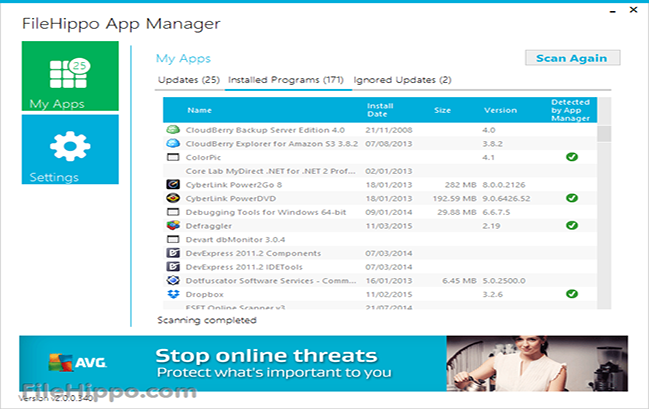
Task: Click install date 21/11/2008
Action: point(389,130)
